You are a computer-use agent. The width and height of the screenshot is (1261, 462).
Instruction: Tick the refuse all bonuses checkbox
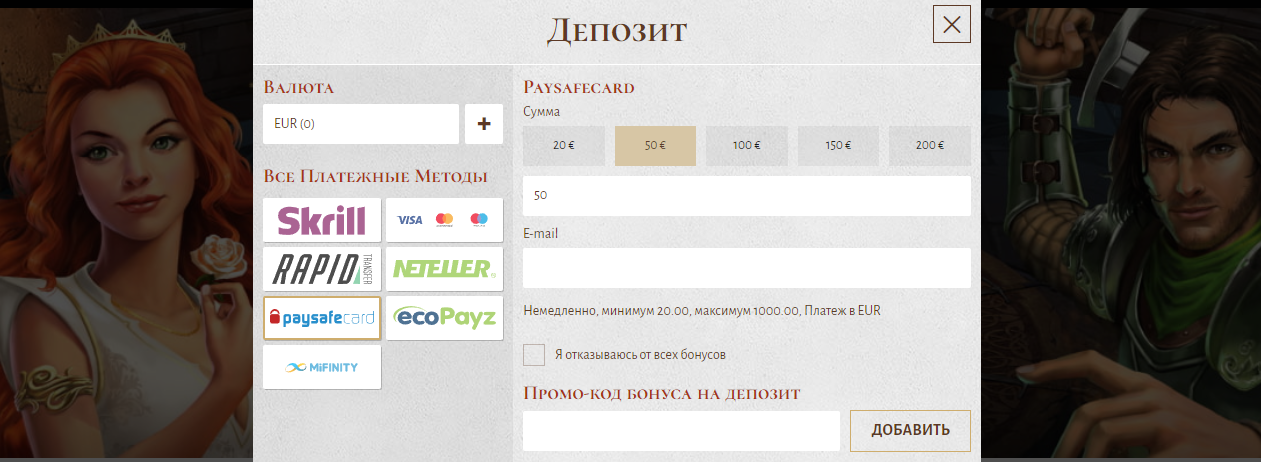tap(534, 355)
